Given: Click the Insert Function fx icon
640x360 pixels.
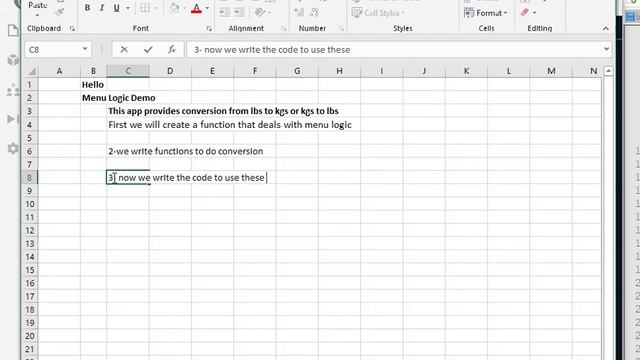Looking at the screenshot, I should click(172, 49).
